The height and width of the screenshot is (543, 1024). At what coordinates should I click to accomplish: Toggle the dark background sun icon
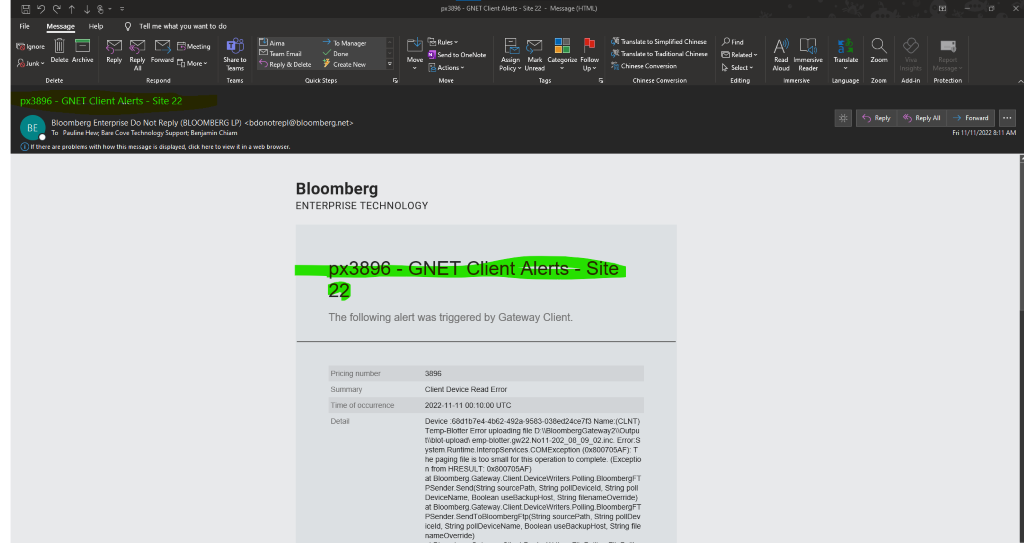843,118
